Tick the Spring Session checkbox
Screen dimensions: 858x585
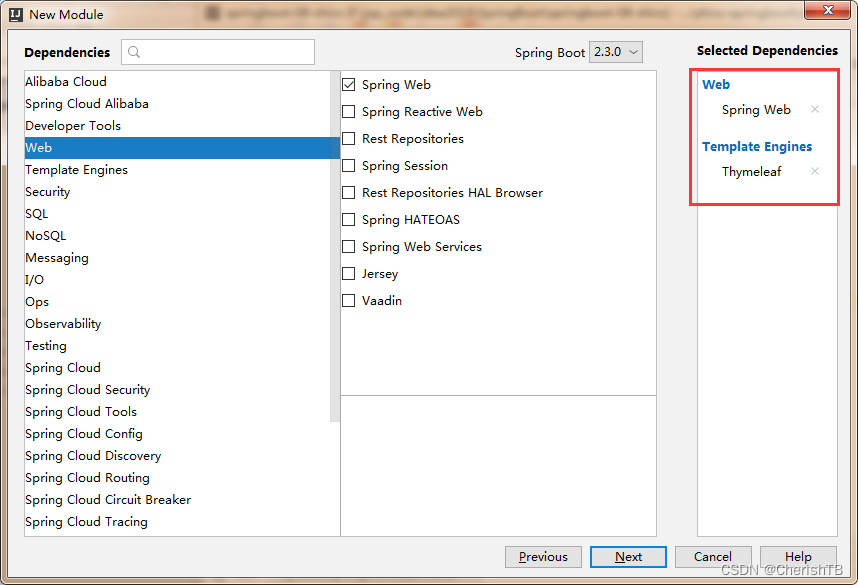coord(349,165)
